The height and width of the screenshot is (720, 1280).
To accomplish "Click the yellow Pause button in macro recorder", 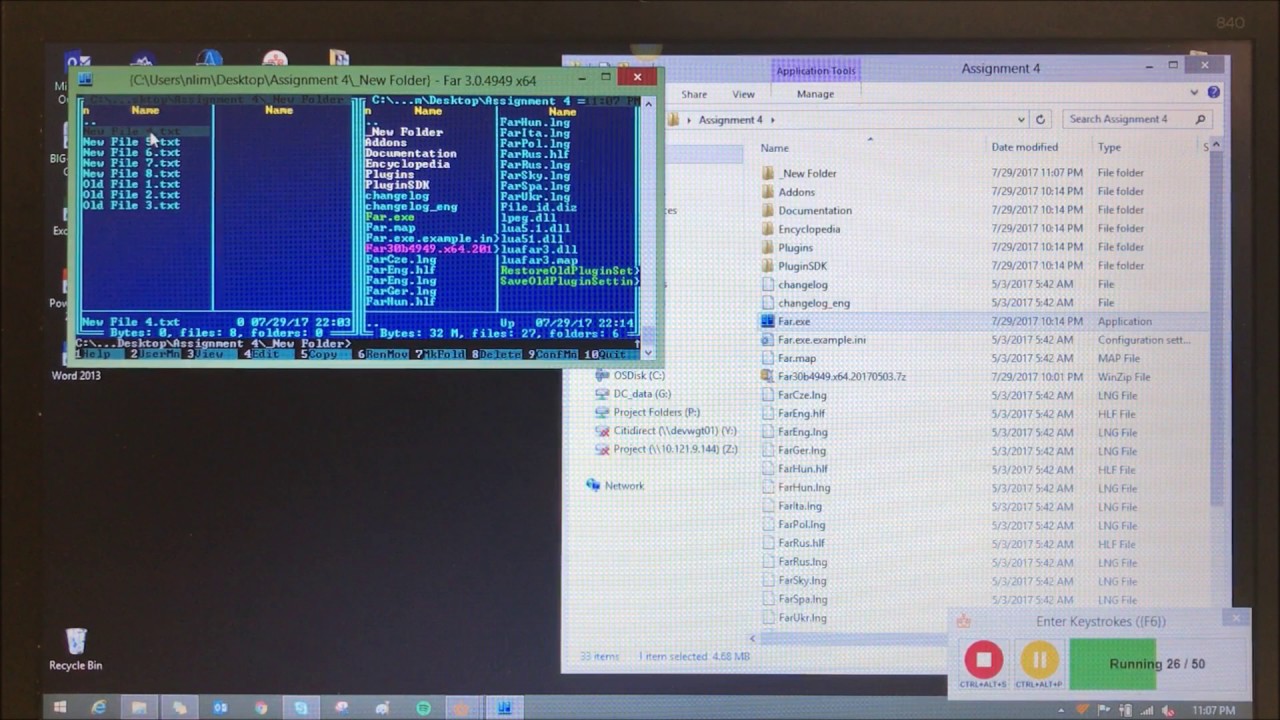I will coord(1039,660).
